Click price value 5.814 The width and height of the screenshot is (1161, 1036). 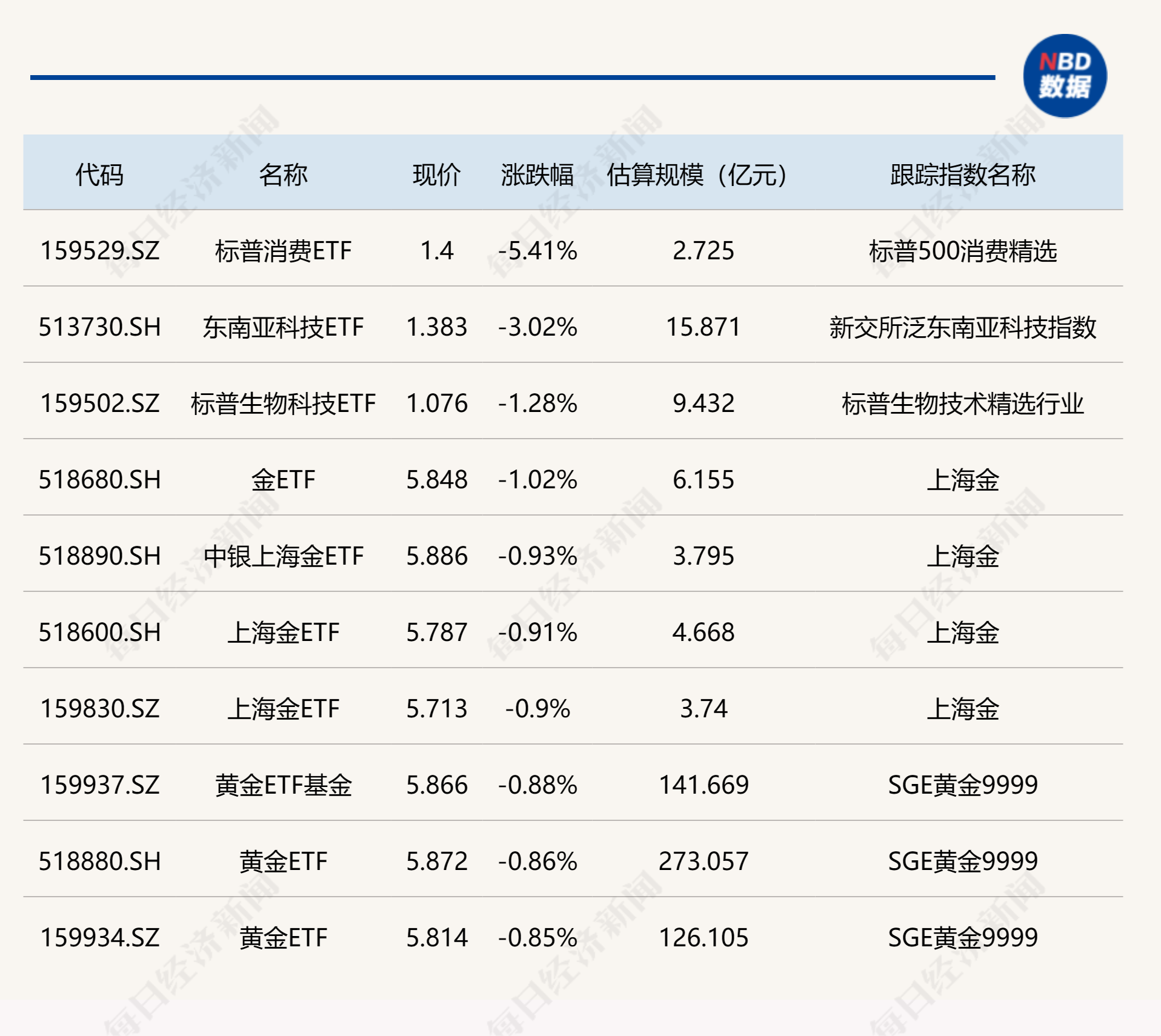coord(436,938)
